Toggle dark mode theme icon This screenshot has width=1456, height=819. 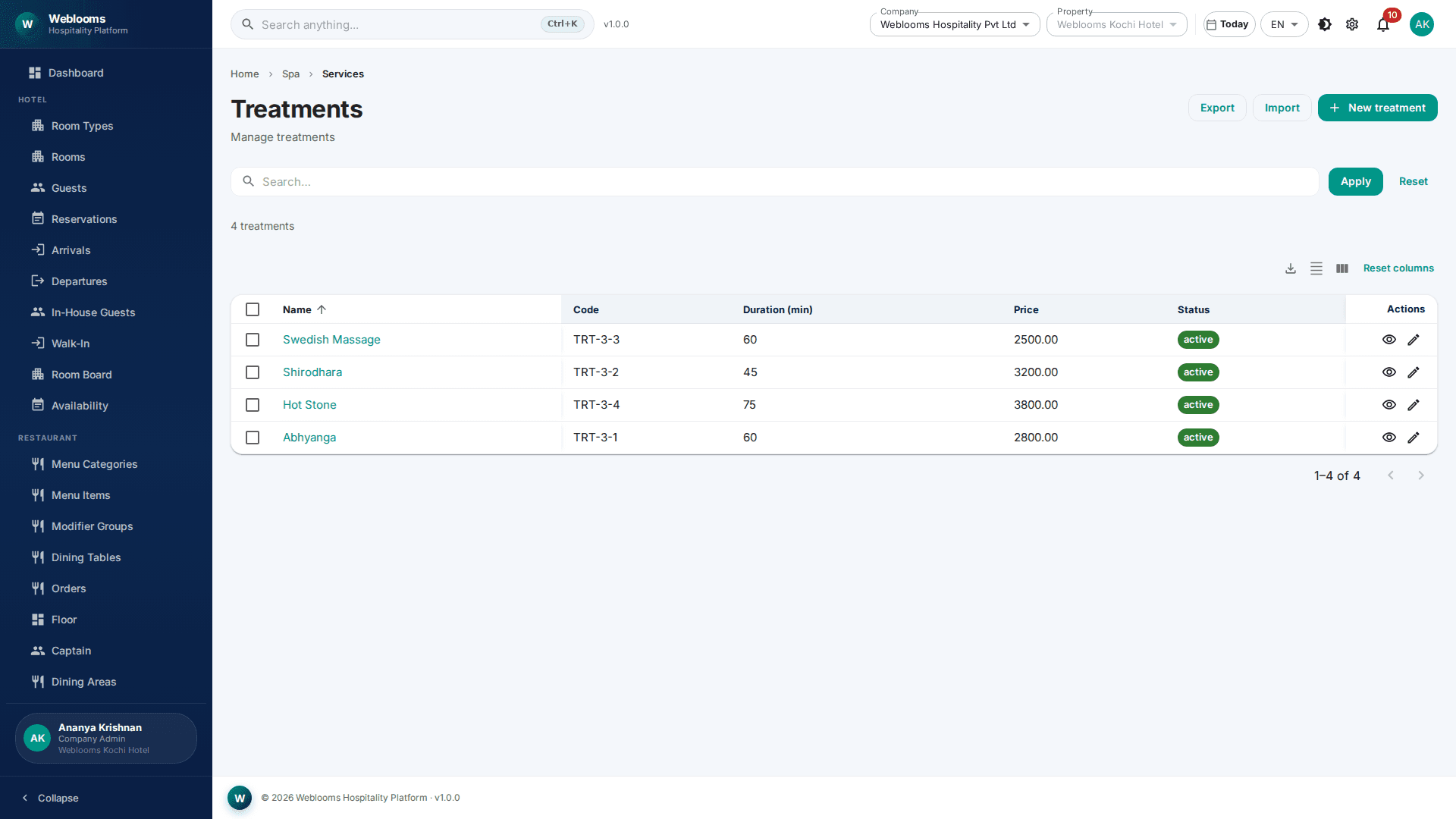1325,24
